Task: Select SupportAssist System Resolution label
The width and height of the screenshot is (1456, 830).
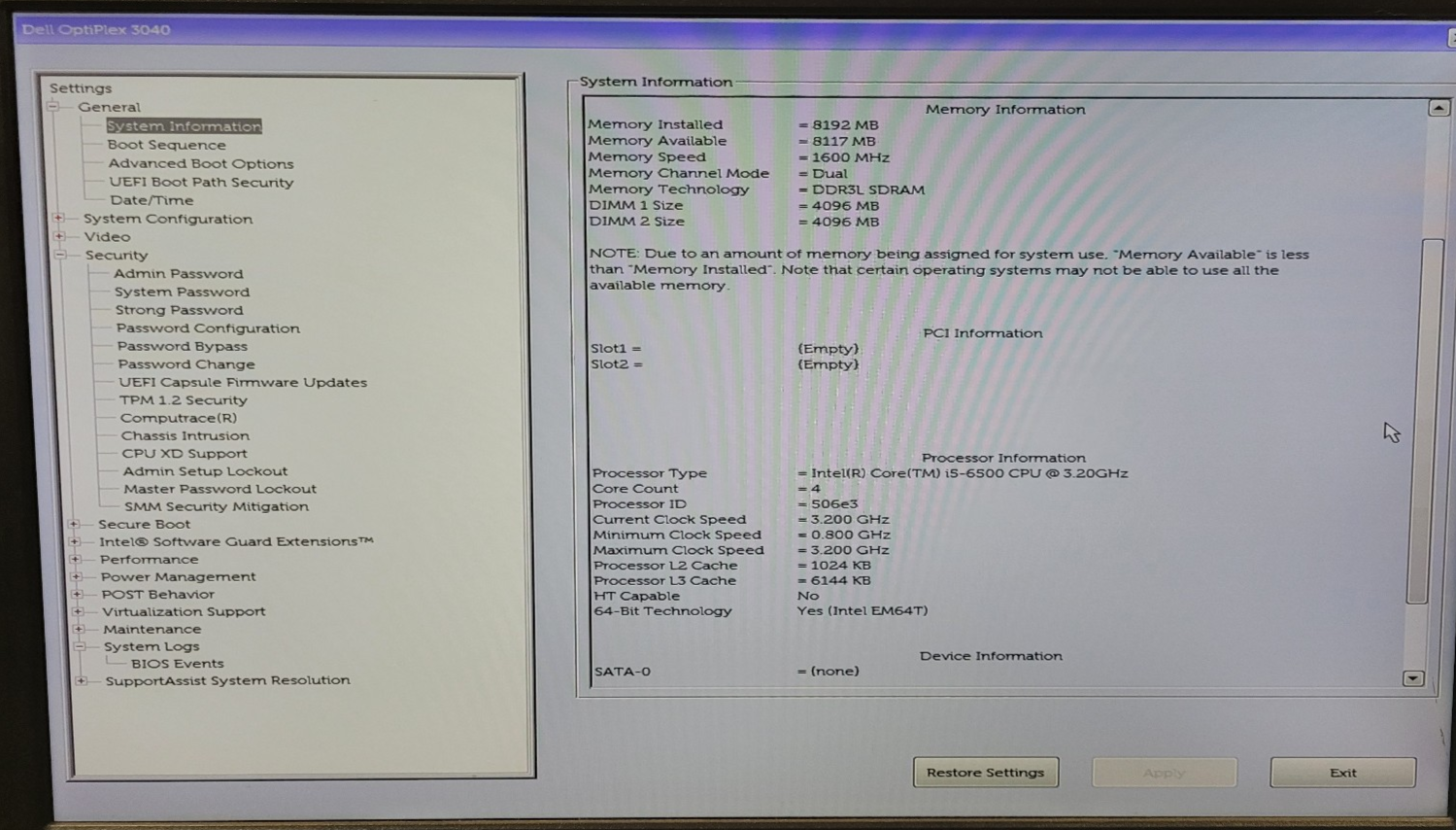Action: coord(227,680)
